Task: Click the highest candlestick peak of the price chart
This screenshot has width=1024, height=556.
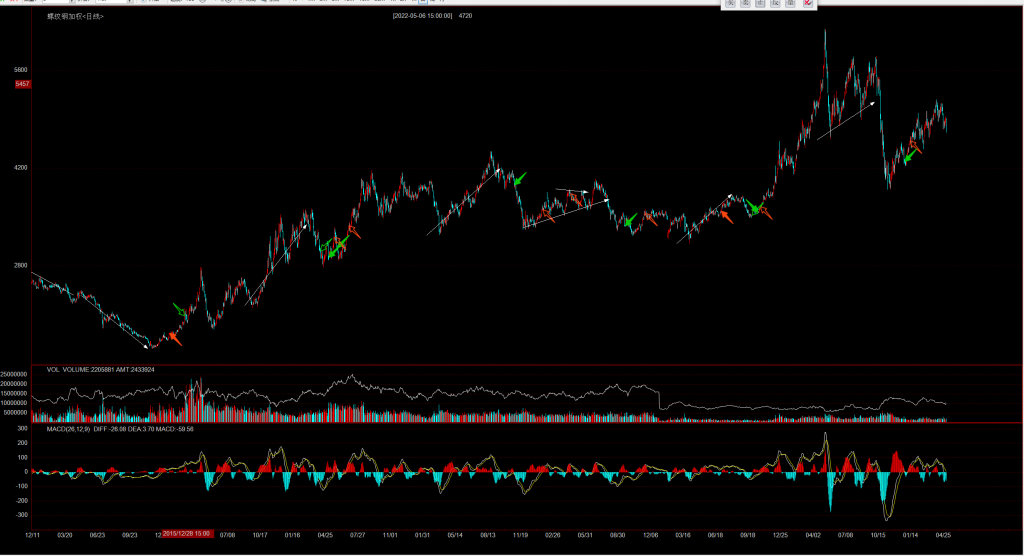Action: point(825,34)
